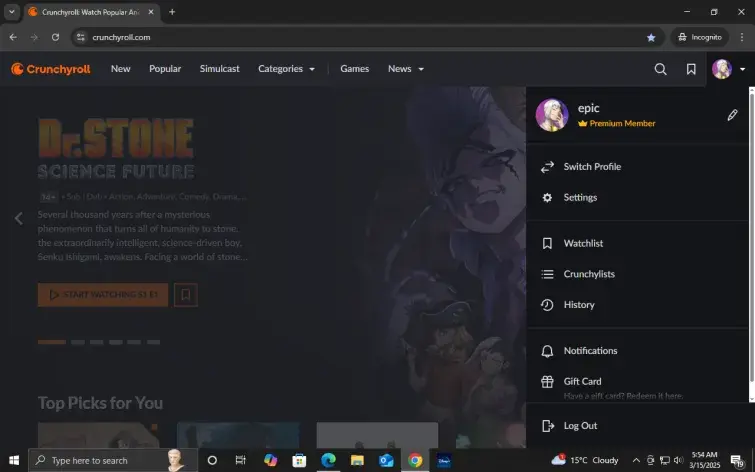Click the site information icon in address bar

(x=80, y=37)
